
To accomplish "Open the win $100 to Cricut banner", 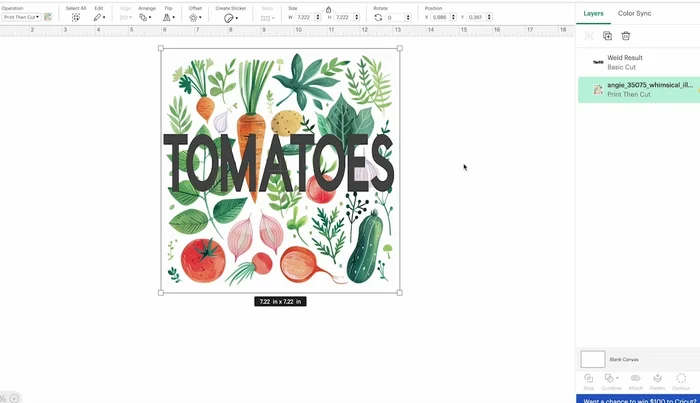I will click(638, 399).
